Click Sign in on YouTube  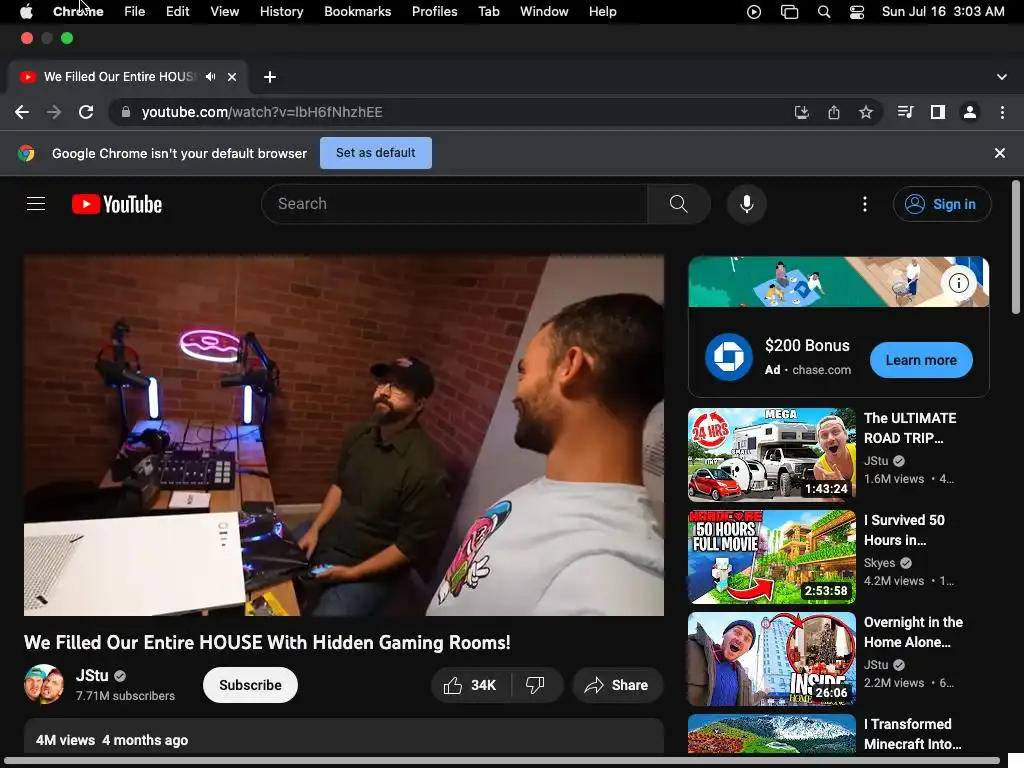[x=942, y=204]
